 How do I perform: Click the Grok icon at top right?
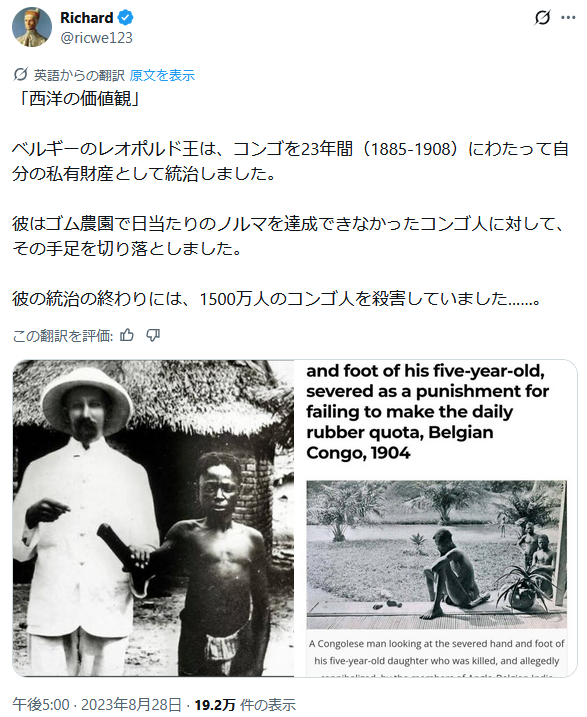click(x=542, y=18)
